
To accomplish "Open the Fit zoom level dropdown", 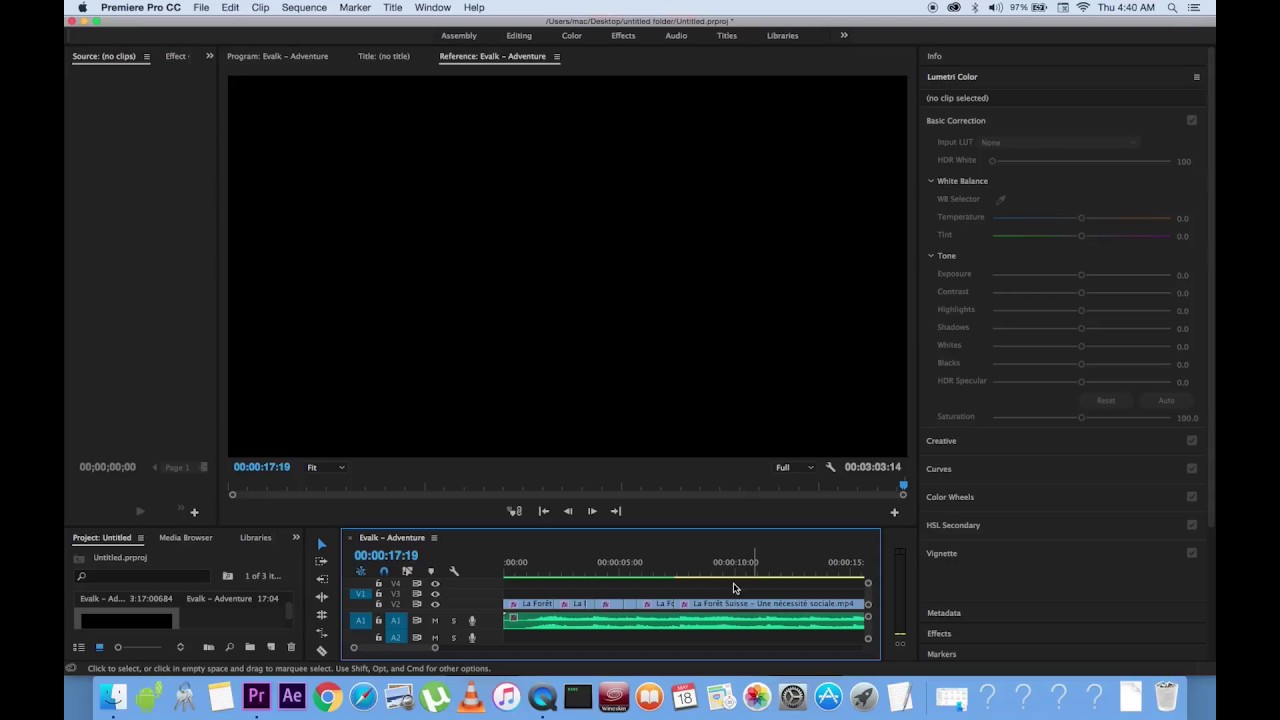I will 326,467.
